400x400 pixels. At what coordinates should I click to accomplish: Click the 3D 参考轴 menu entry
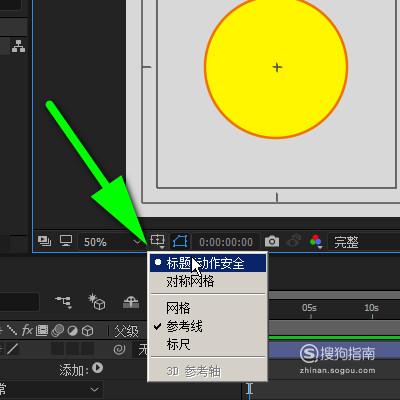[x=208, y=371]
